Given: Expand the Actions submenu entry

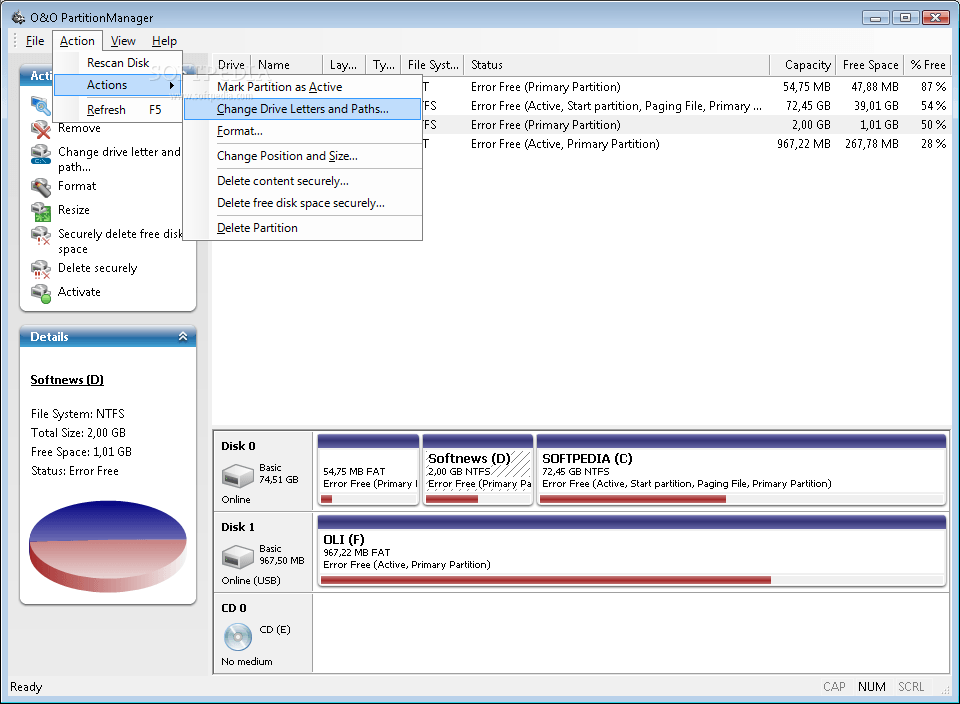Looking at the screenshot, I should (118, 86).
